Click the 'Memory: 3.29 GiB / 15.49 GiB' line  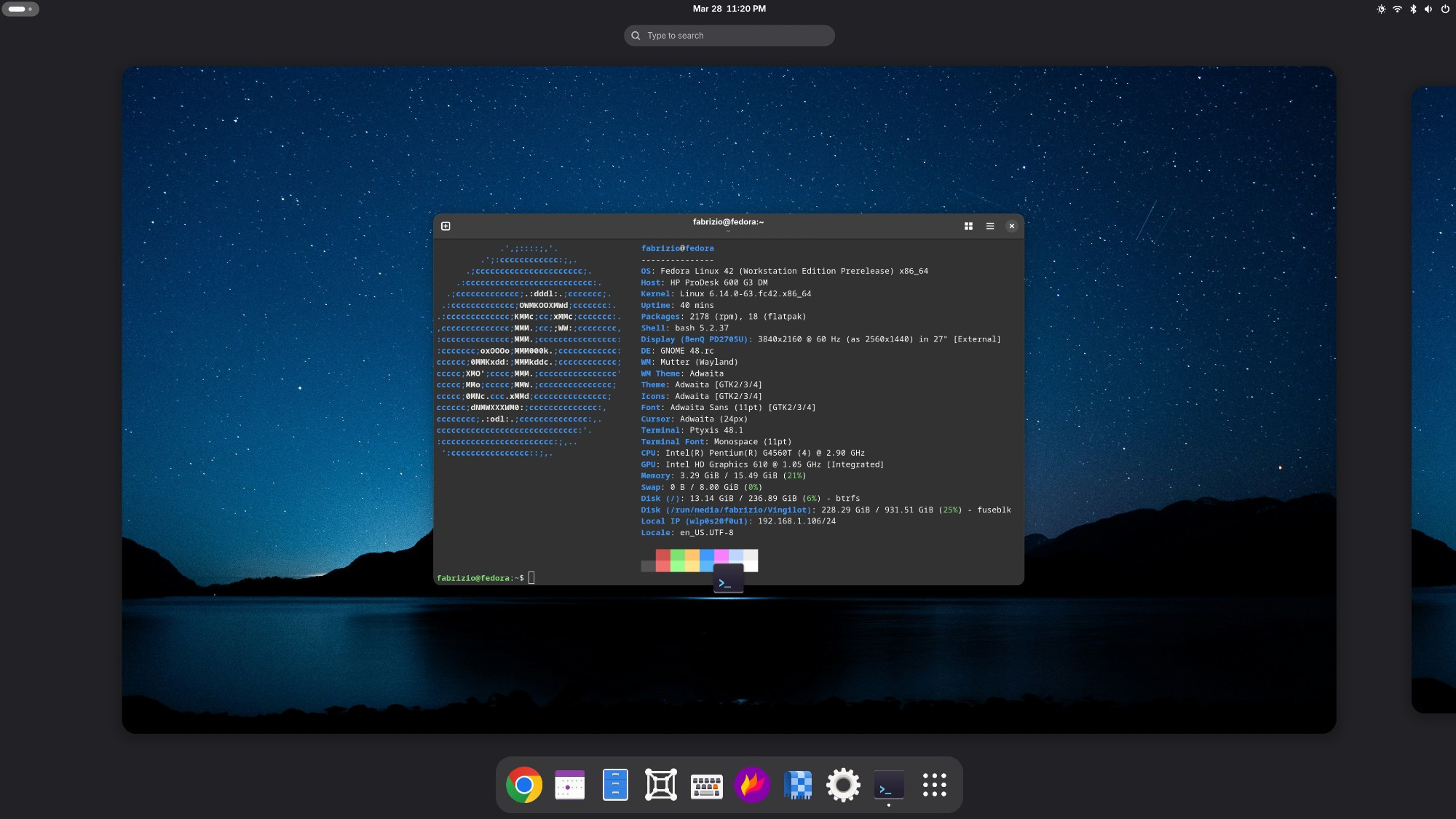pyautogui.click(x=724, y=476)
